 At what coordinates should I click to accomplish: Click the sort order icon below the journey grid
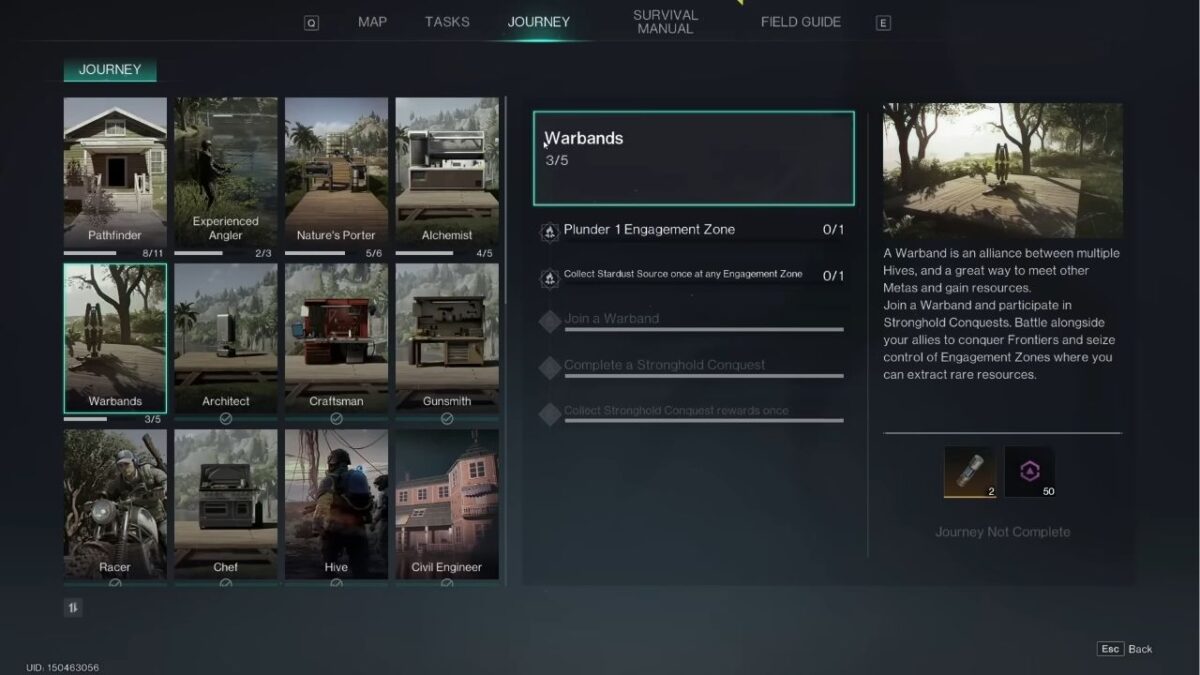click(73, 607)
